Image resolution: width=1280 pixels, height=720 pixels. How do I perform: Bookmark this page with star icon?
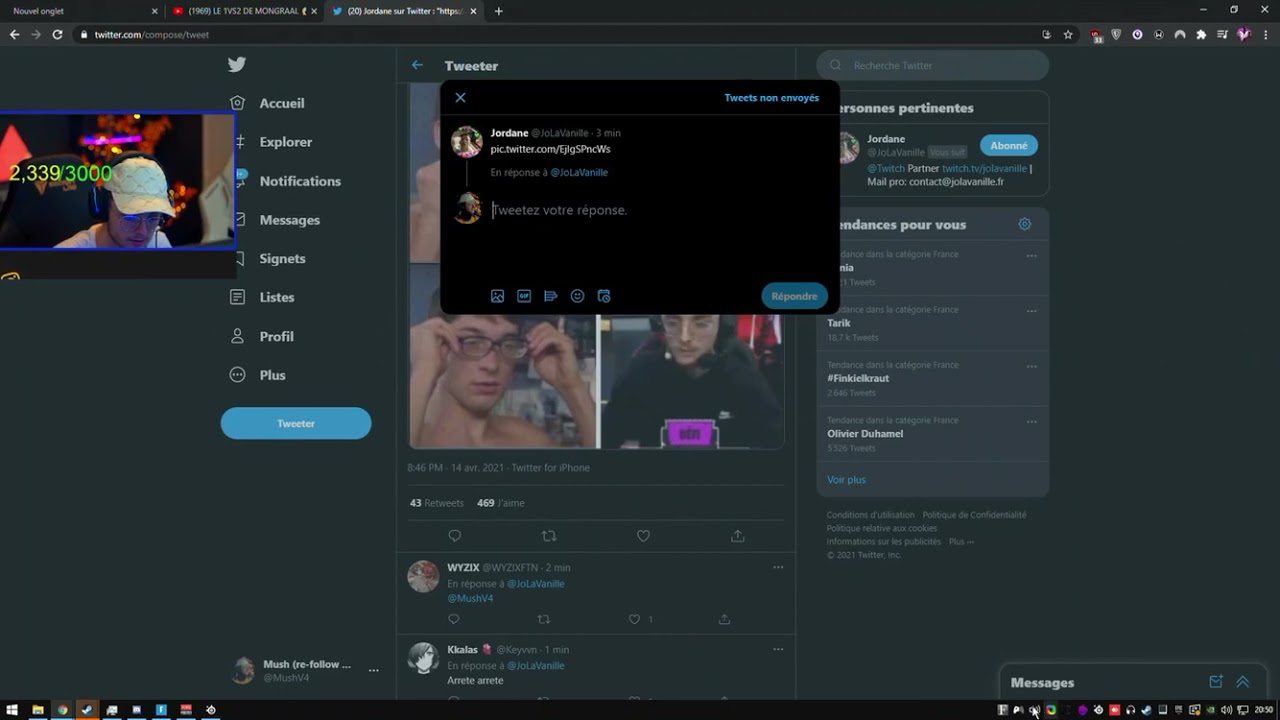1068,34
